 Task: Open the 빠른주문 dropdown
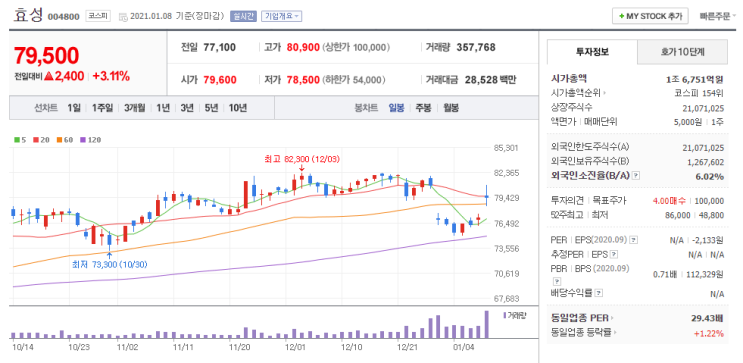tap(718, 16)
